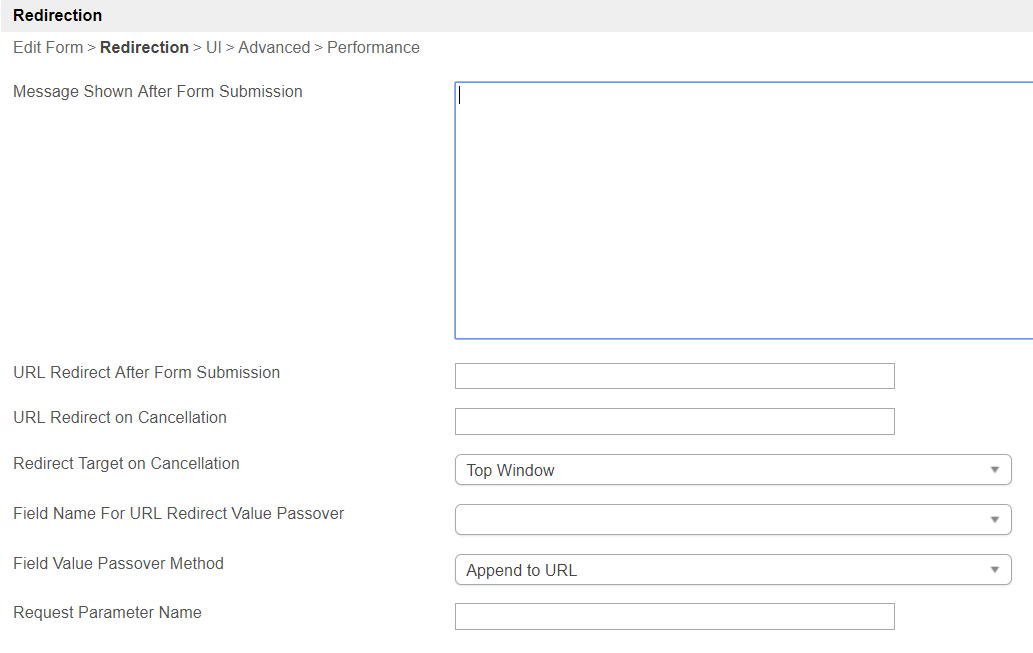Click the Redirect Target on Cancellation label
The height and width of the screenshot is (653, 1033).
click(126, 464)
